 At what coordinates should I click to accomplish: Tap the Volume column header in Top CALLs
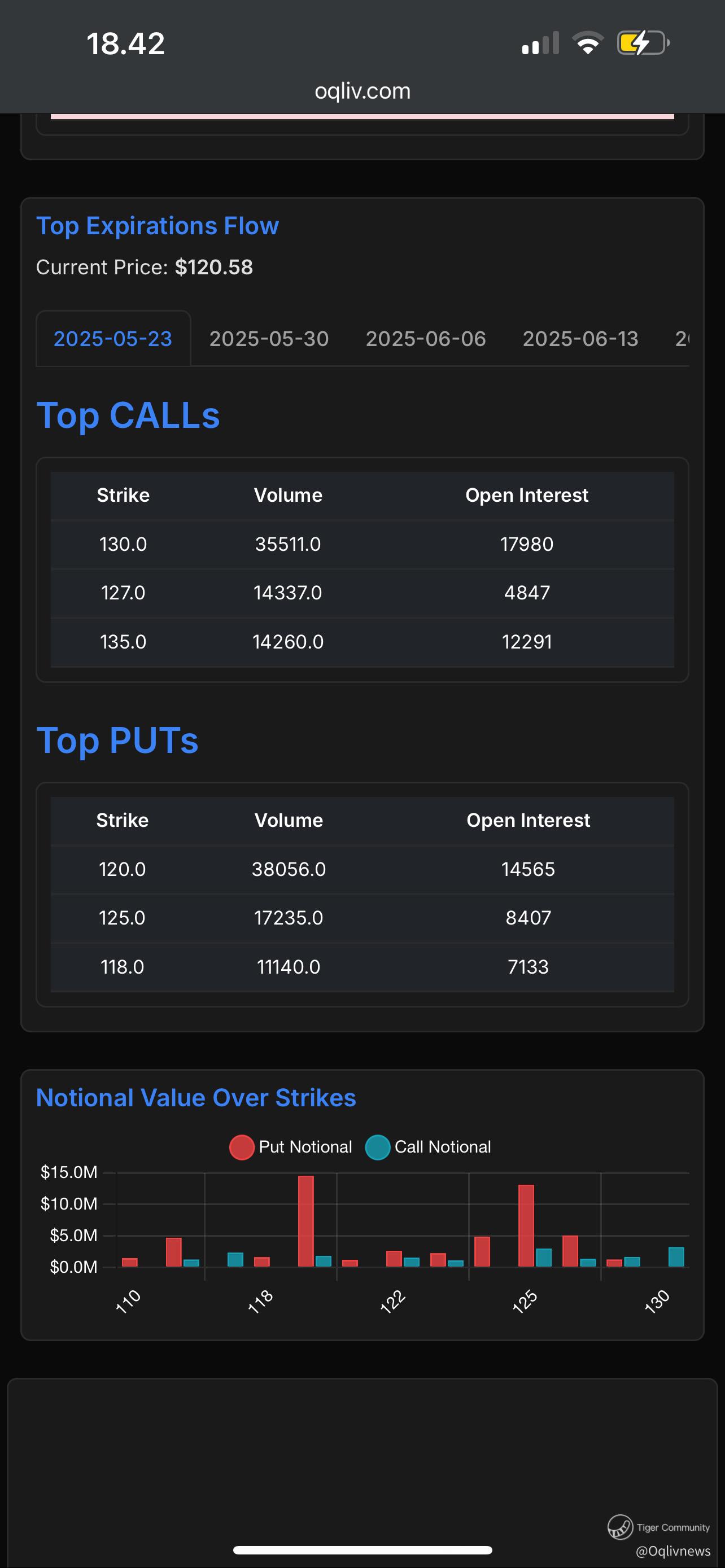288,496
